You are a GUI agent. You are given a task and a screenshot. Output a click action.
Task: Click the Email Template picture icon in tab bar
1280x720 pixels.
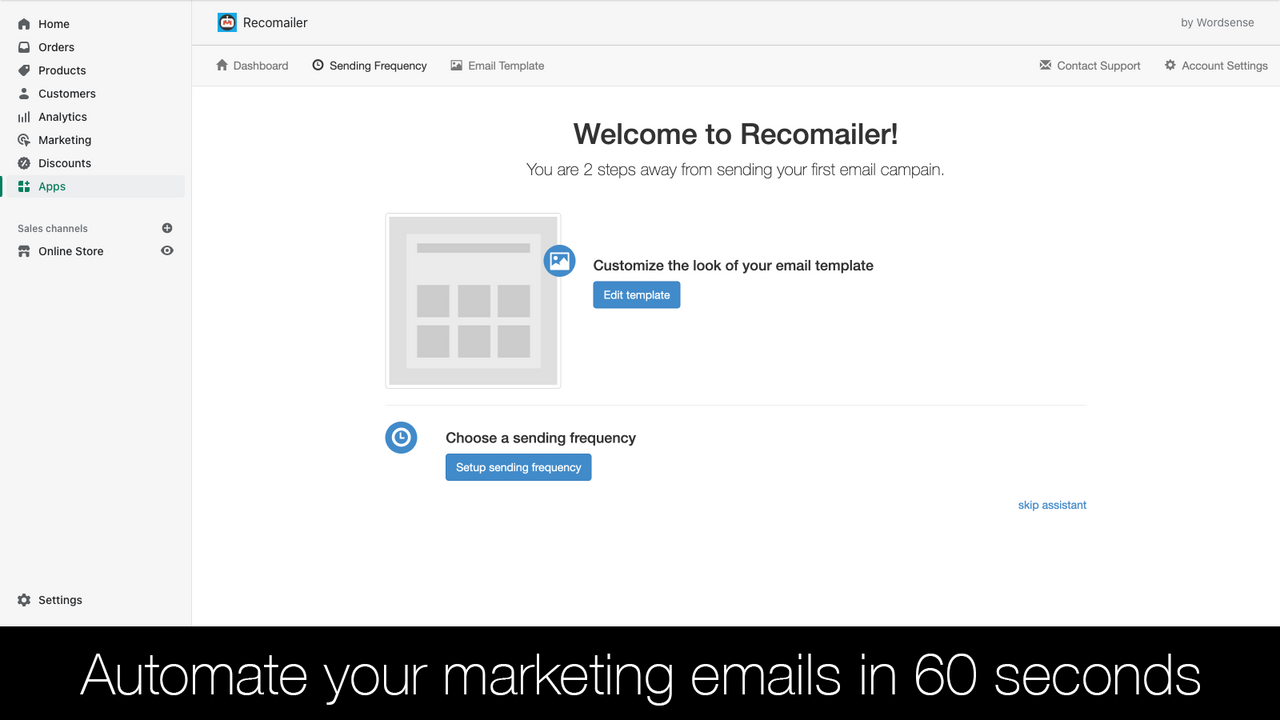[x=456, y=65]
